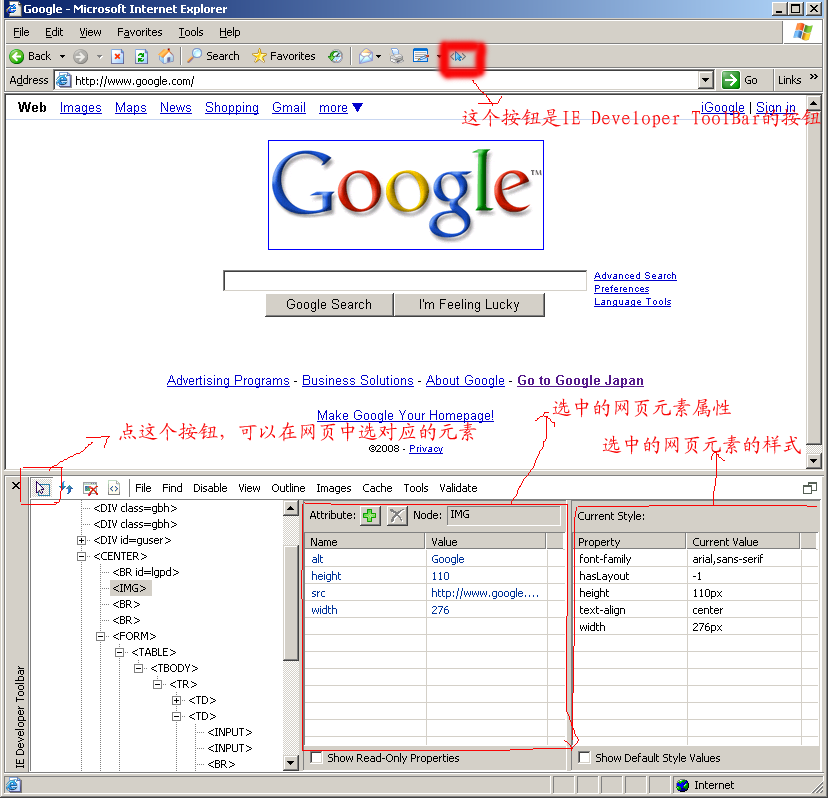Click the clear browser cache icon

[91, 488]
